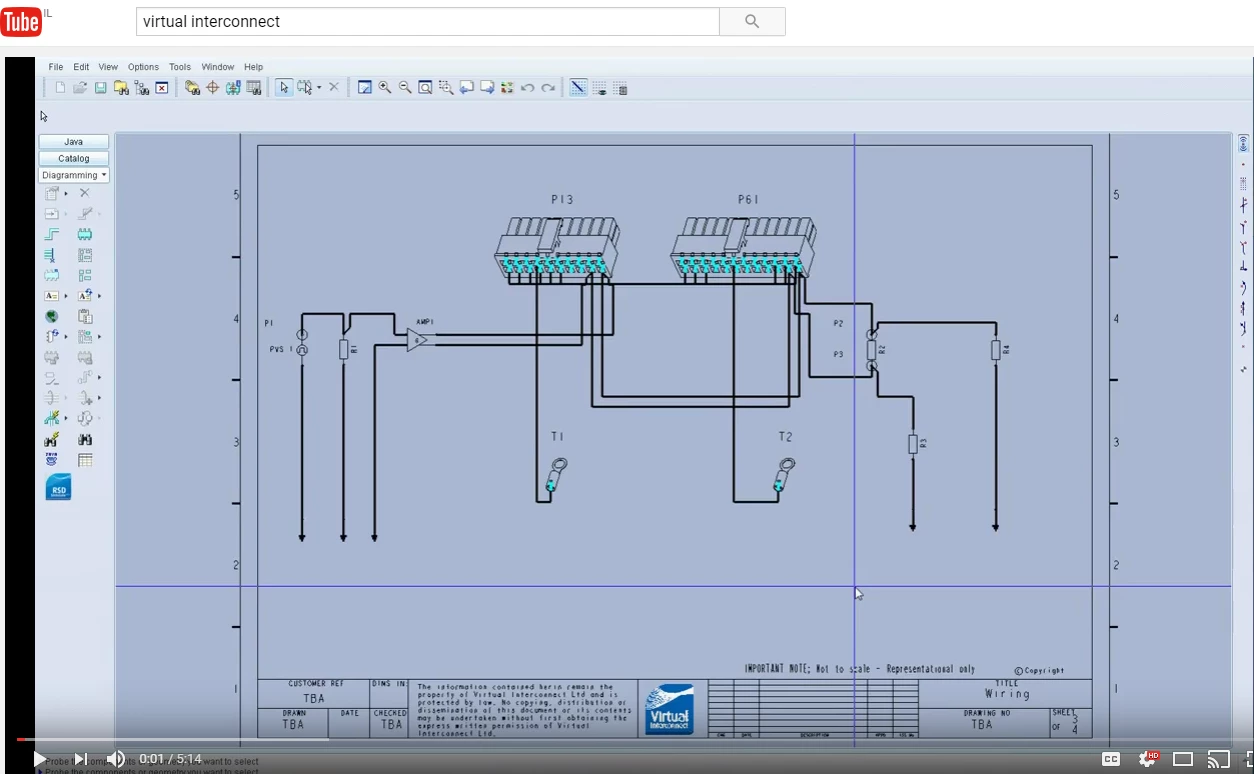The height and width of the screenshot is (774, 1254).
Task: Click the Zoom In magnifier icon
Action: [x=385, y=88]
